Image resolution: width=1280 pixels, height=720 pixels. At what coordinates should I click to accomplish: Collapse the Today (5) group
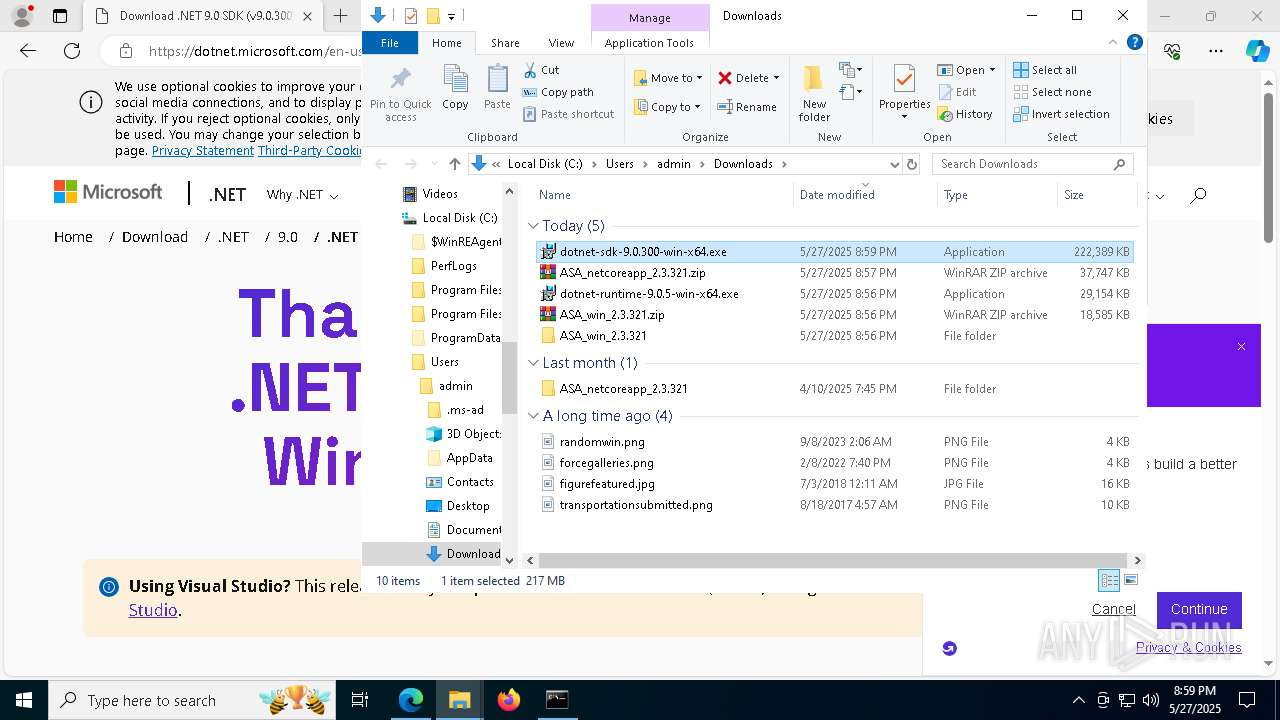(x=533, y=226)
